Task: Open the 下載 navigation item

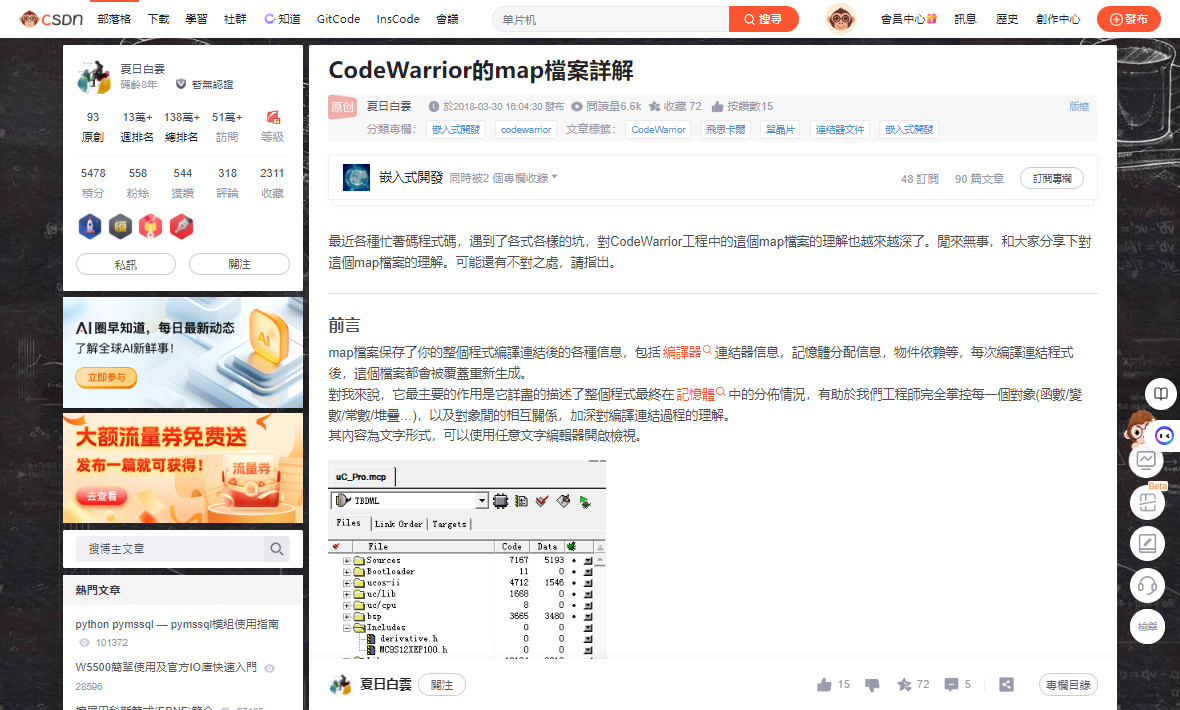Action: tap(159, 19)
